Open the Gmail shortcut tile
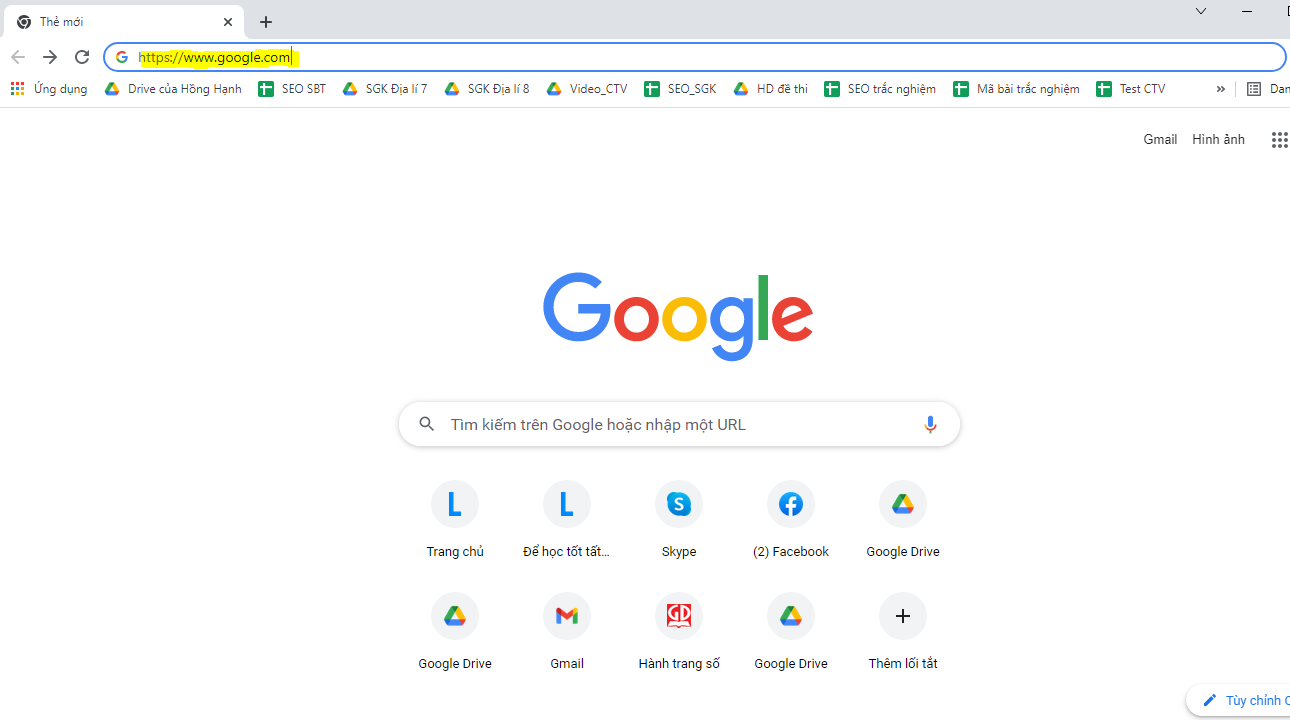The height and width of the screenshot is (720, 1290). 567,617
